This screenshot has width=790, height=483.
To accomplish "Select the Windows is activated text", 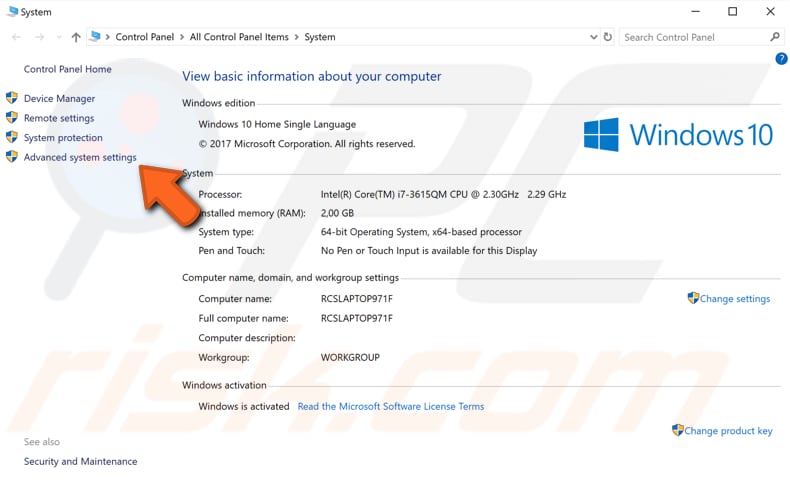I will [x=244, y=406].
